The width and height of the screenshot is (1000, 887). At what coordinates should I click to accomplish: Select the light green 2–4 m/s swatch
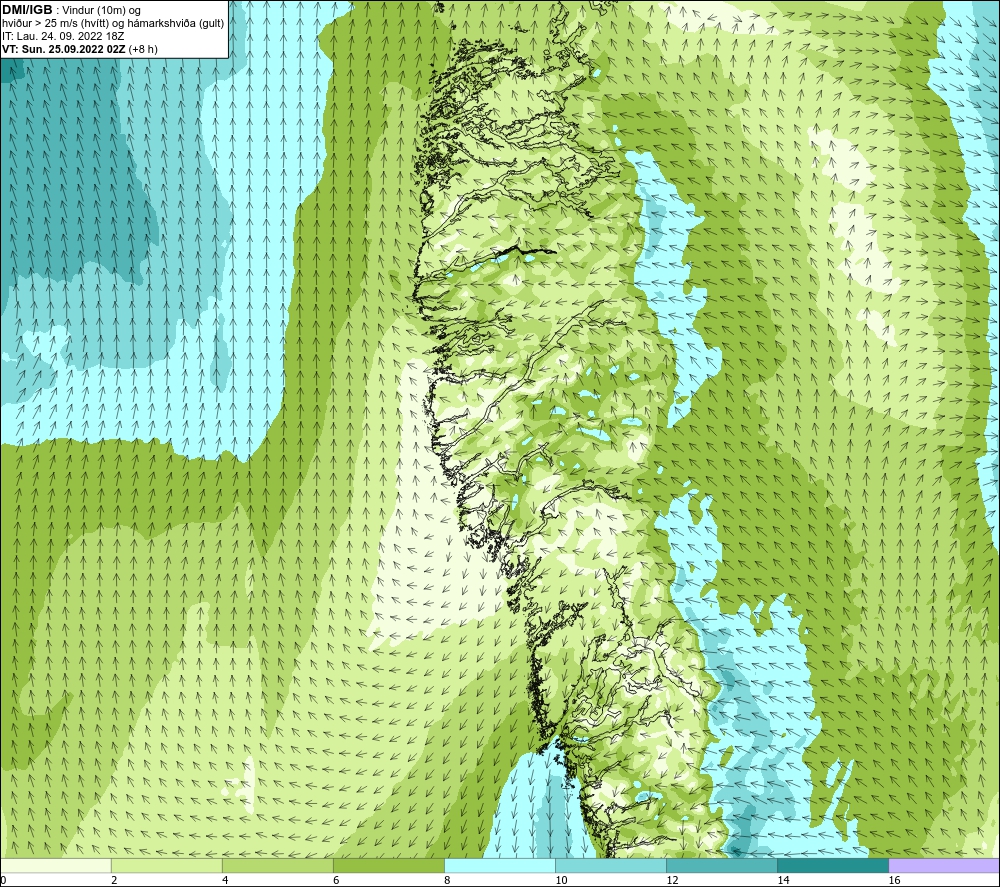(x=166, y=866)
